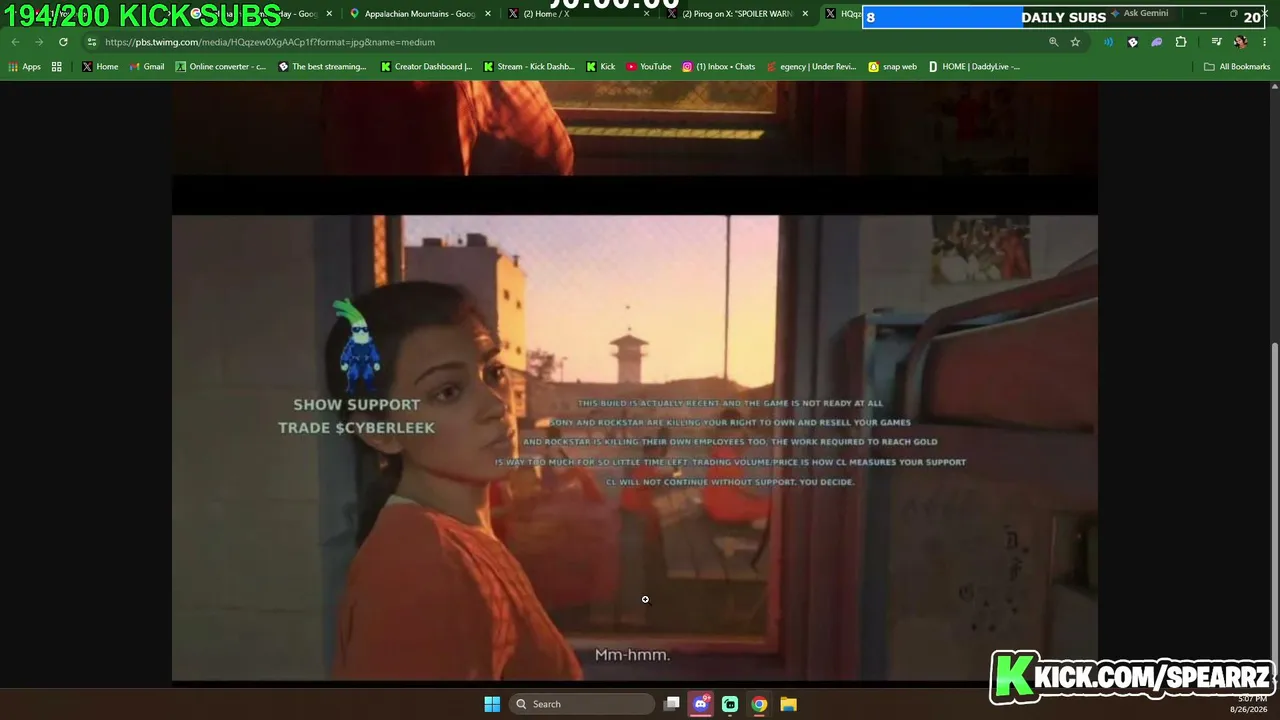Click the address bar URL field
1280x720 pixels.
[570, 42]
